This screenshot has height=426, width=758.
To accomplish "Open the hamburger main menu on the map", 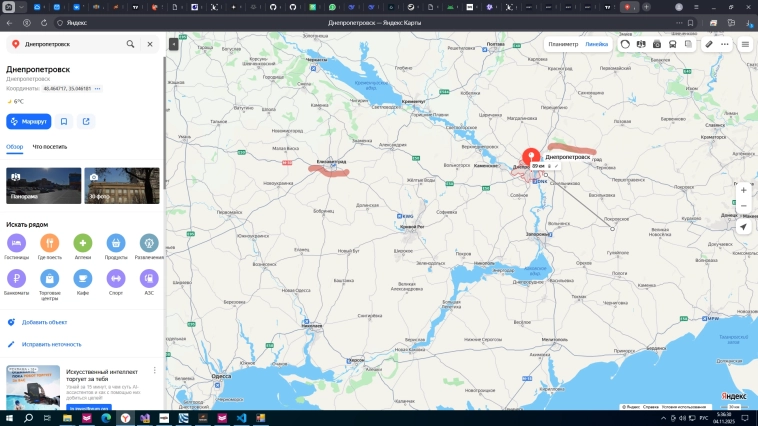I will click(745, 44).
